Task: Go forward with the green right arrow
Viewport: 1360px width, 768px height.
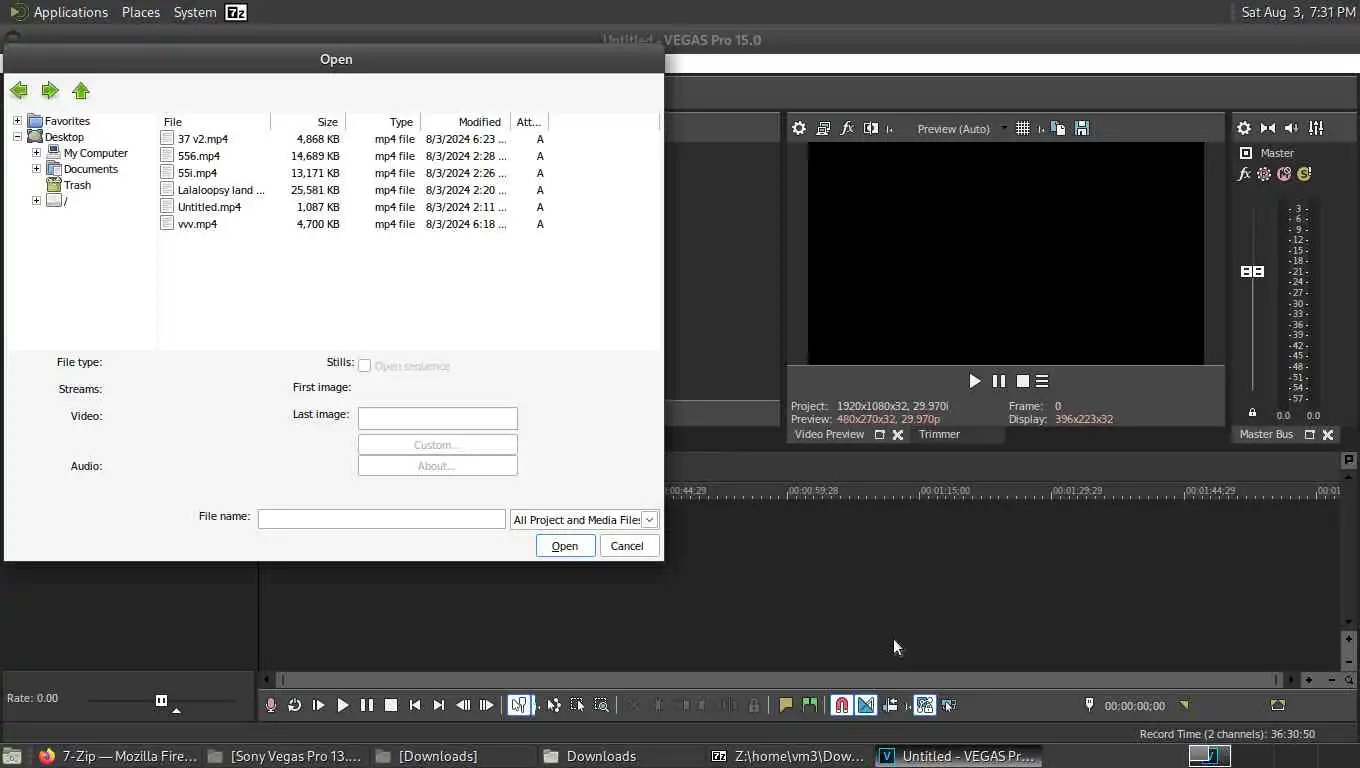Action: 50,91
